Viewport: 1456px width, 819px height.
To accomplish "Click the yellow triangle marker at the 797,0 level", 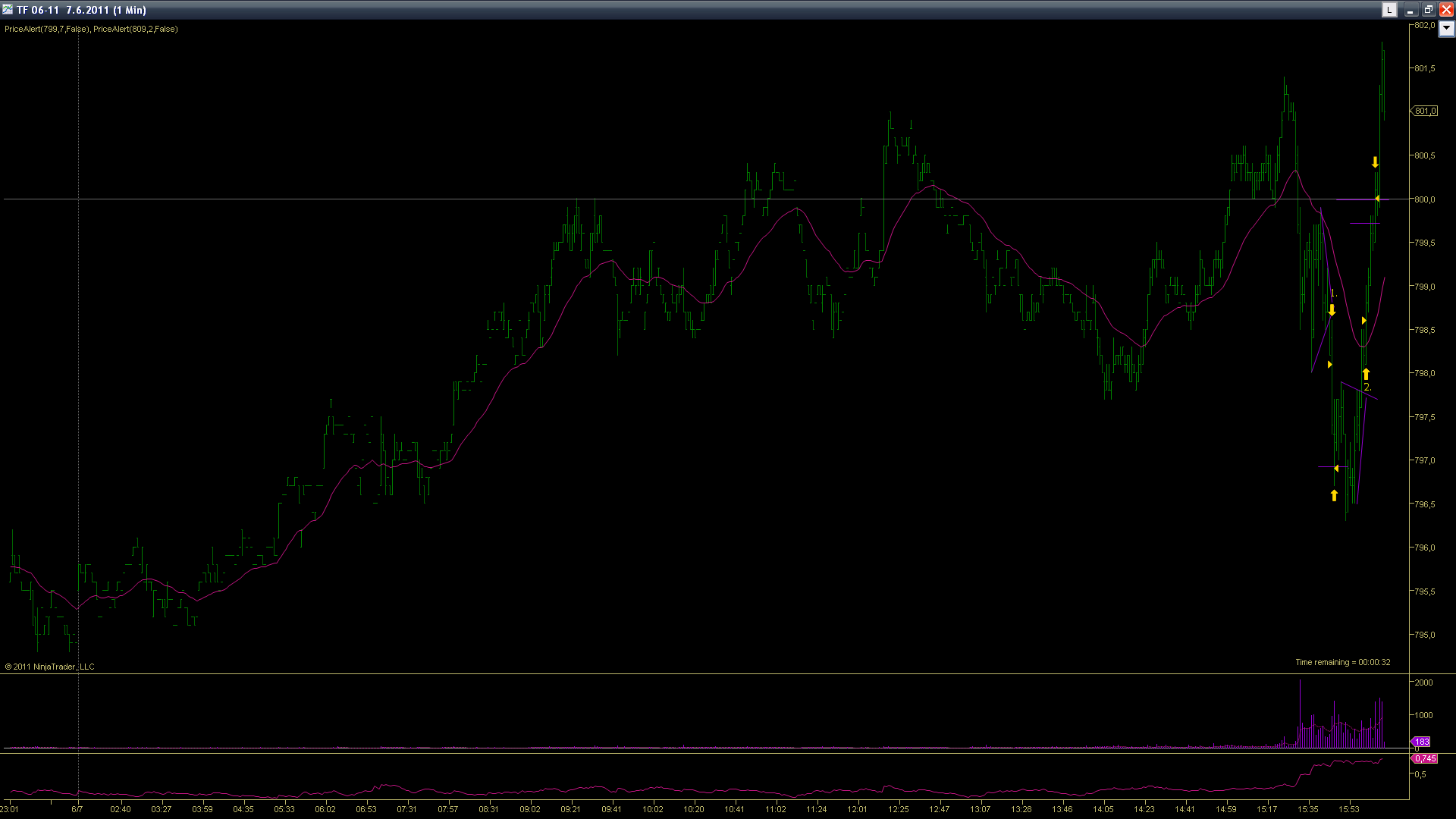I will 1335,469.
